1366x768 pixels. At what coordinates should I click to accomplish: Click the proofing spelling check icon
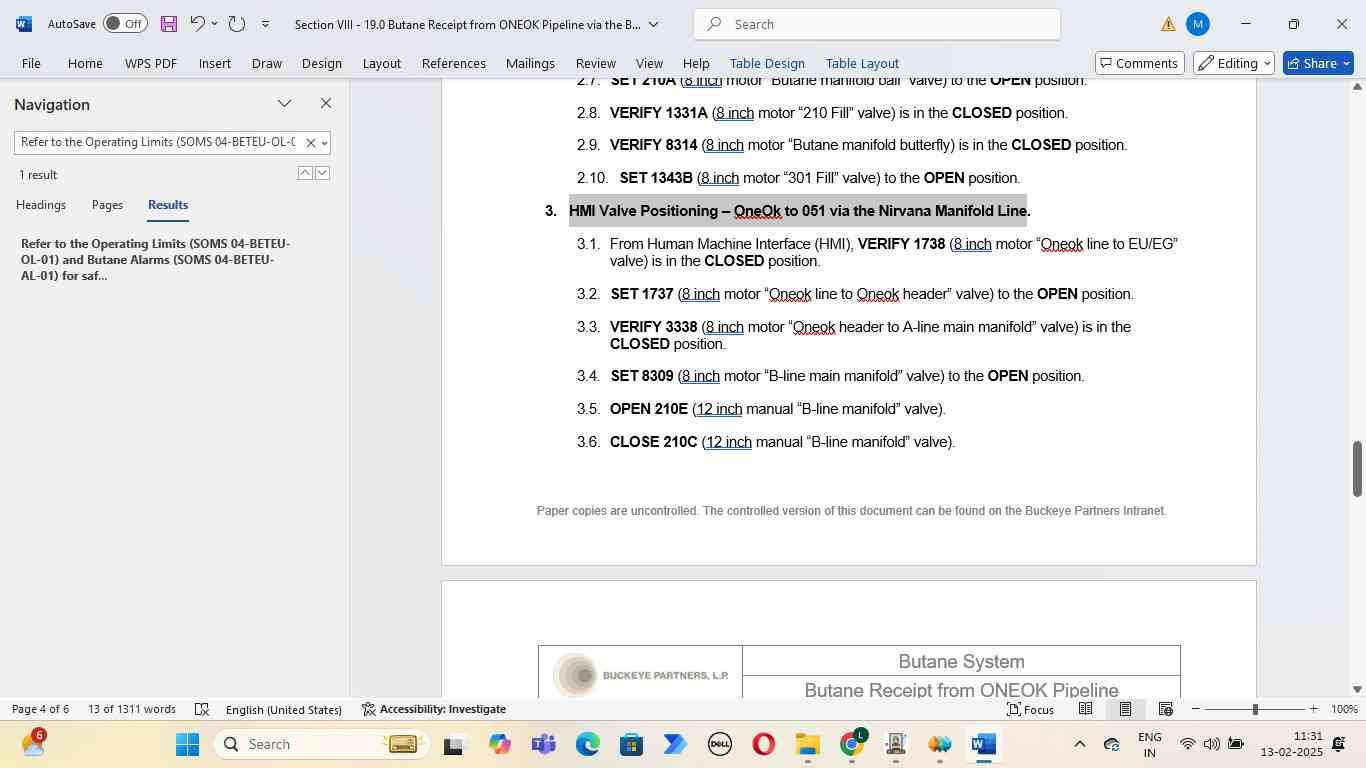click(x=202, y=709)
